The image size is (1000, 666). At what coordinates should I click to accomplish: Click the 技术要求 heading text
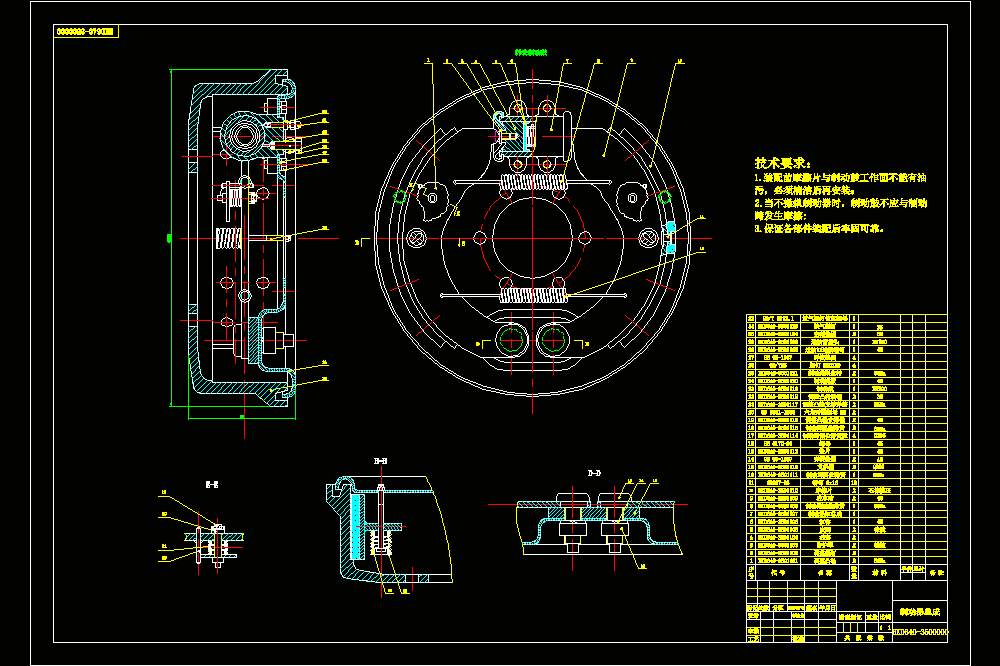click(783, 163)
